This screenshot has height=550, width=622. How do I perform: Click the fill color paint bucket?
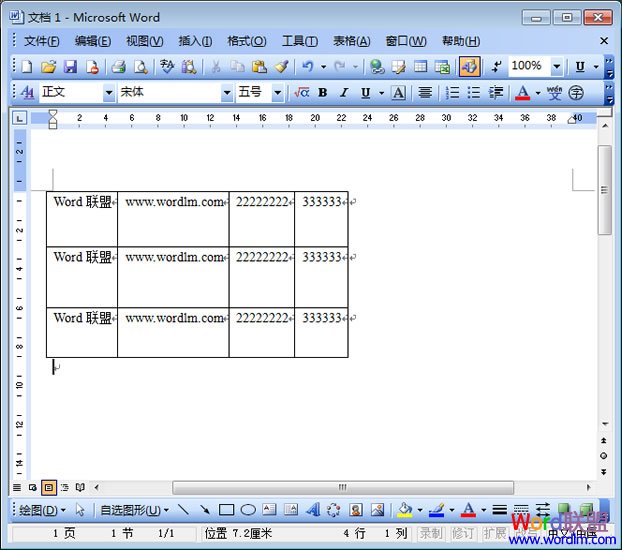404,510
